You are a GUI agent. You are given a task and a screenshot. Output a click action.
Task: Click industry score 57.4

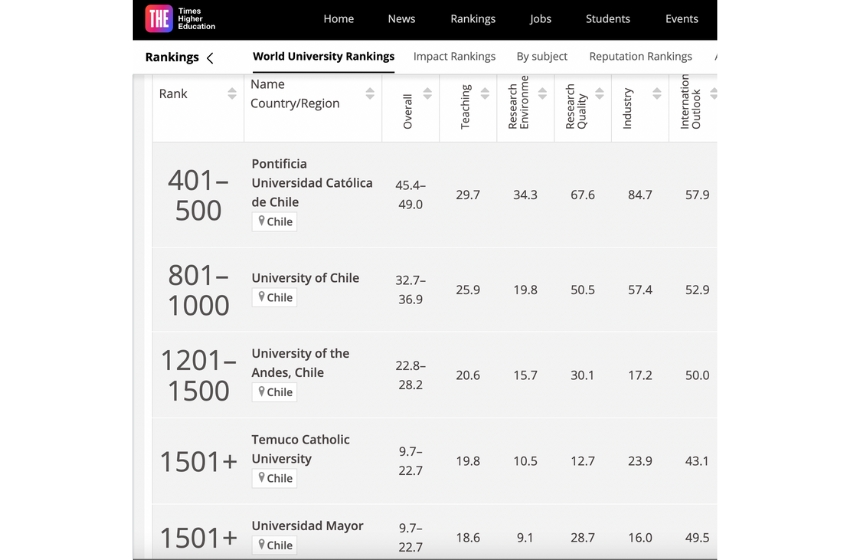click(640, 290)
